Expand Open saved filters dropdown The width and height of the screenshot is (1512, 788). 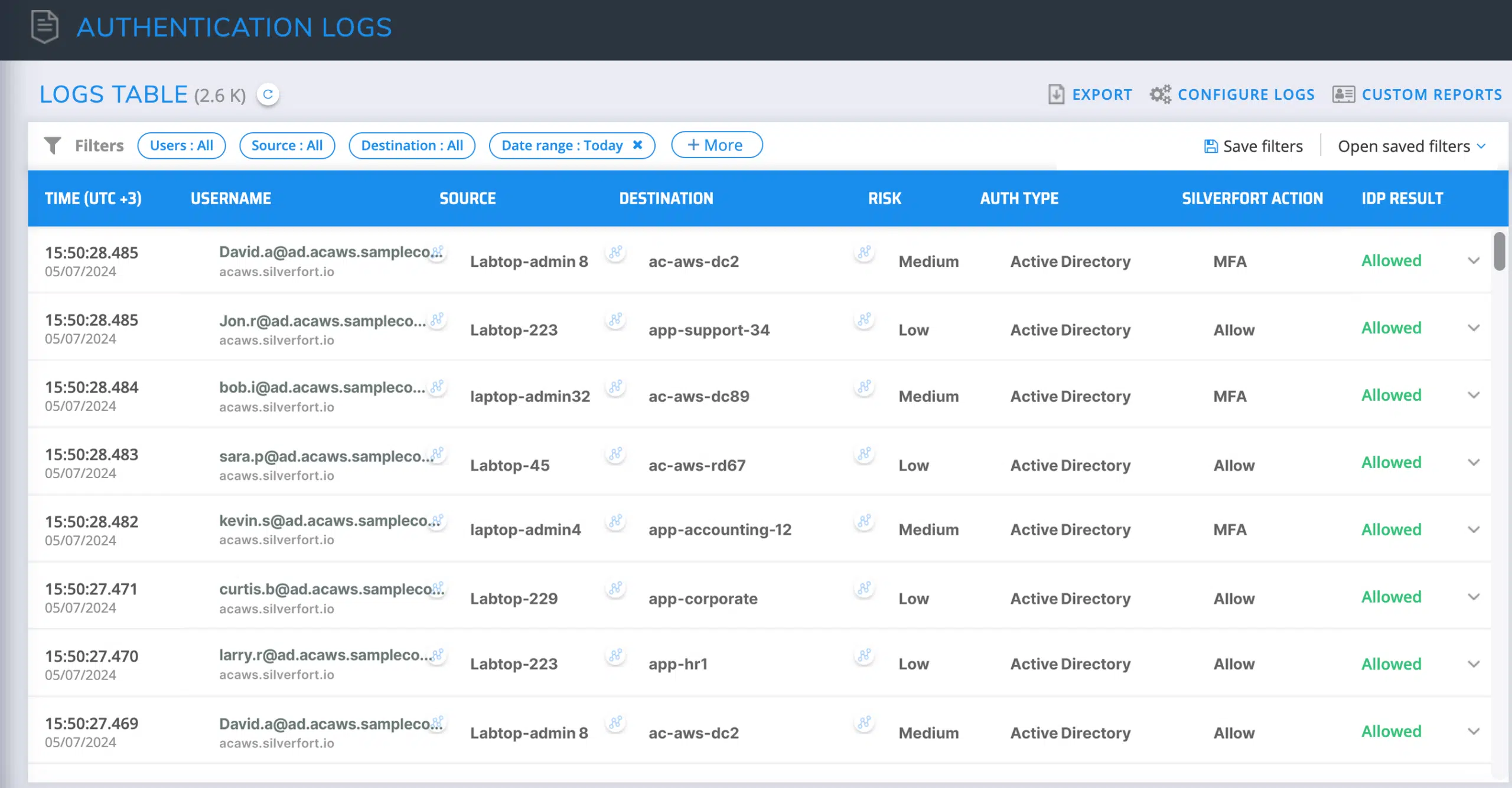click(1411, 146)
